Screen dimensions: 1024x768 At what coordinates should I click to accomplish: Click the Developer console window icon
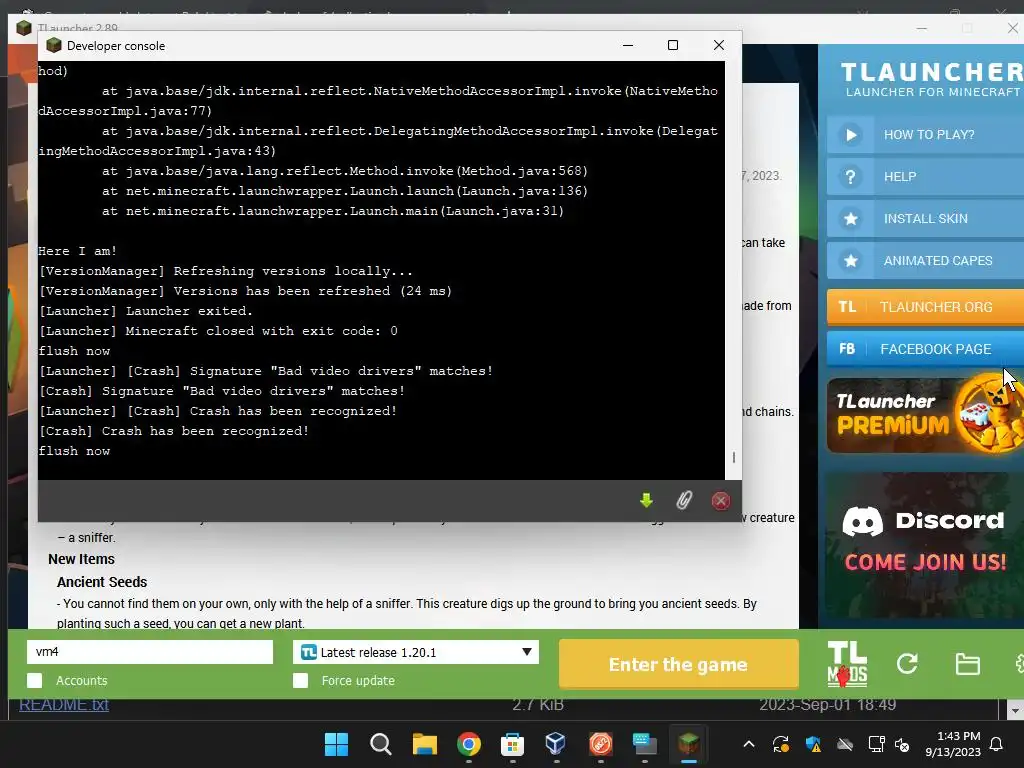click(54, 45)
